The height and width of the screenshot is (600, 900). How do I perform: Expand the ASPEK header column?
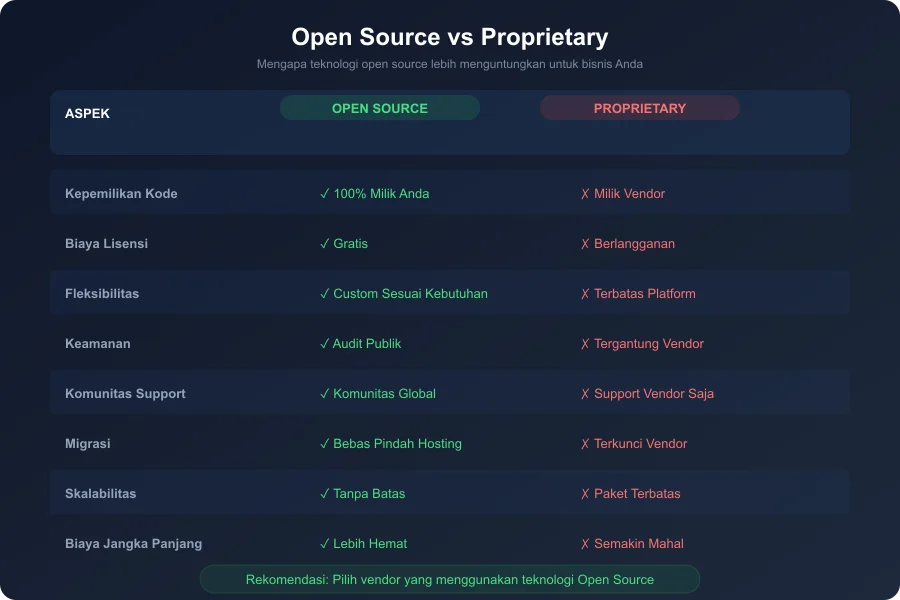point(87,113)
